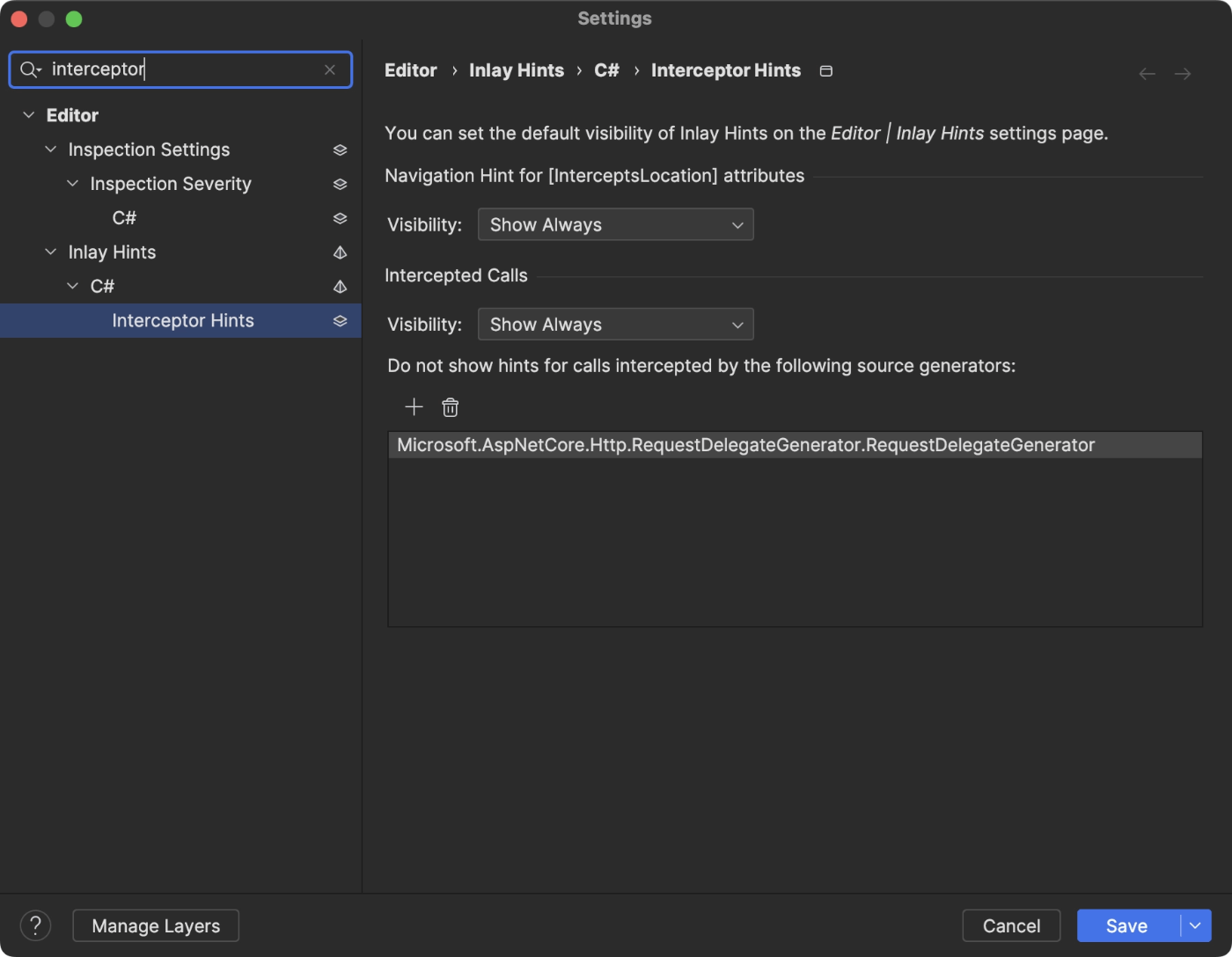Click the trash icon to remove generator

tap(451, 407)
